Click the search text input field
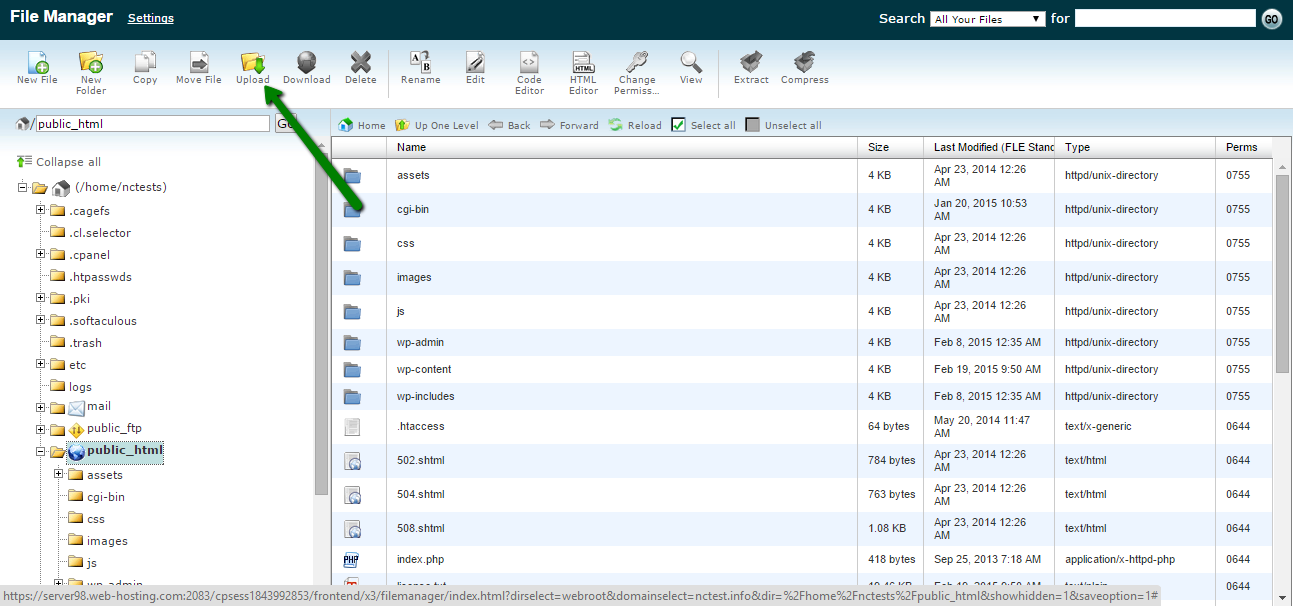The image size is (1293, 606). coord(1164,18)
